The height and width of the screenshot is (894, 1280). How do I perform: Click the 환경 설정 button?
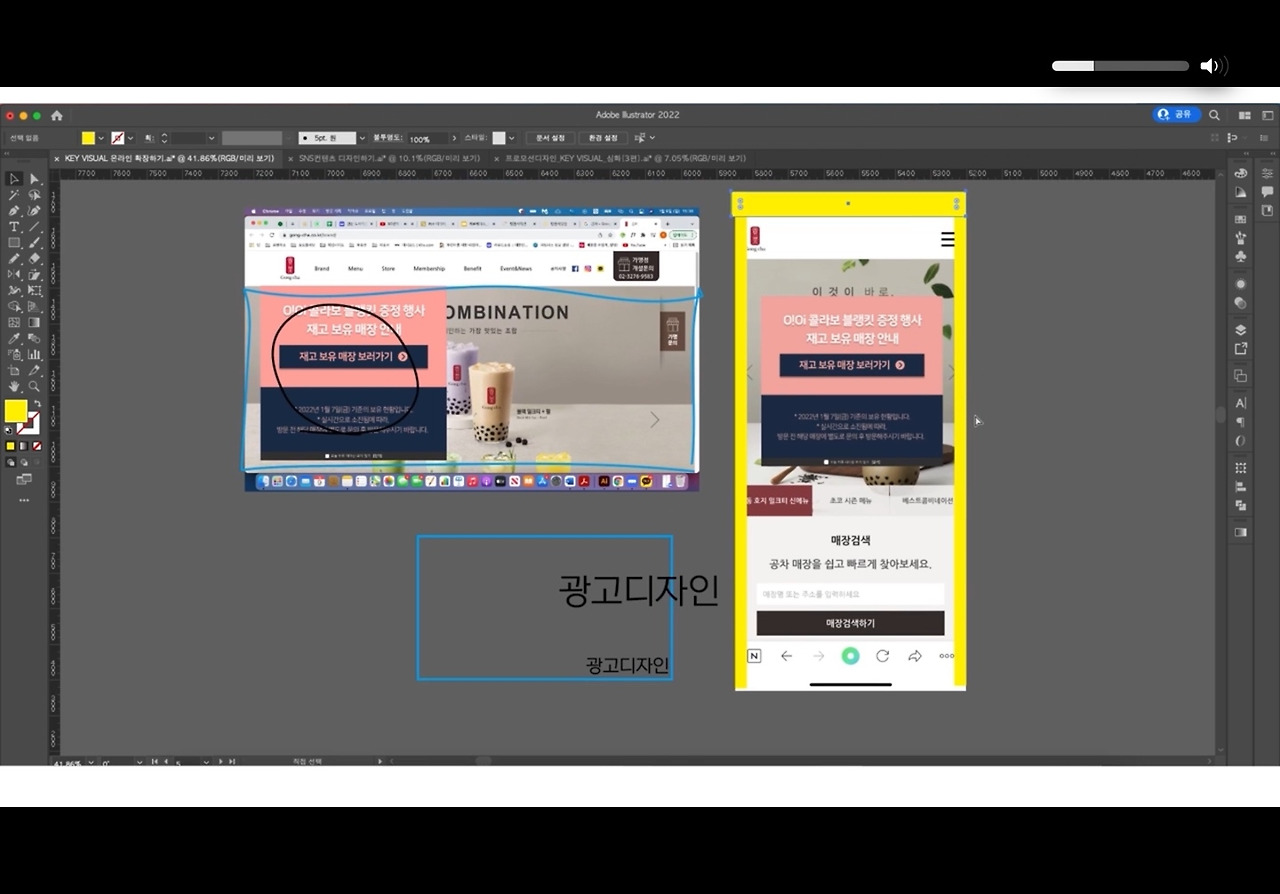point(603,138)
